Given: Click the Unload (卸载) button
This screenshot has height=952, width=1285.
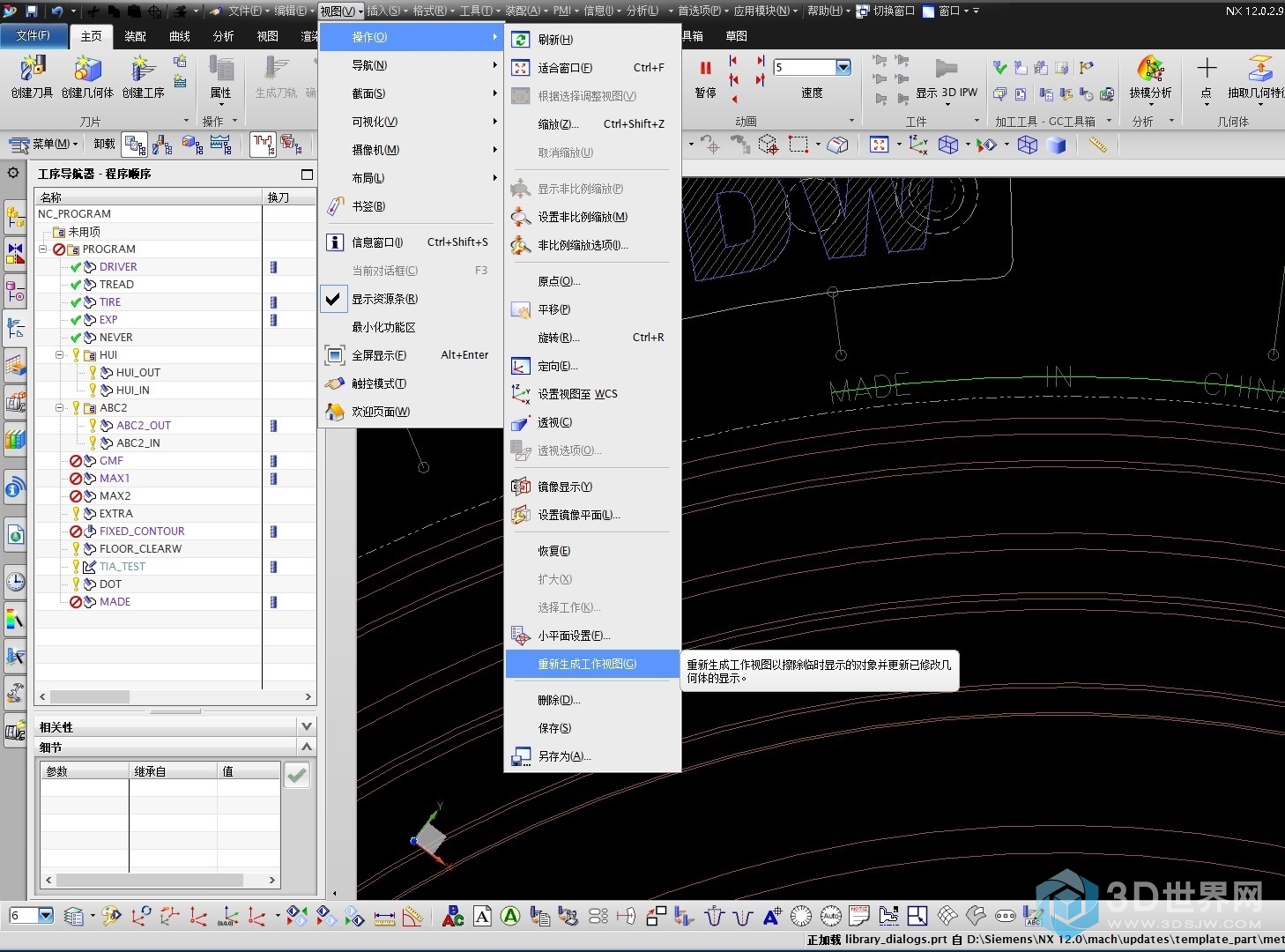Looking at the screenshot, I should [x=104, y=144].
